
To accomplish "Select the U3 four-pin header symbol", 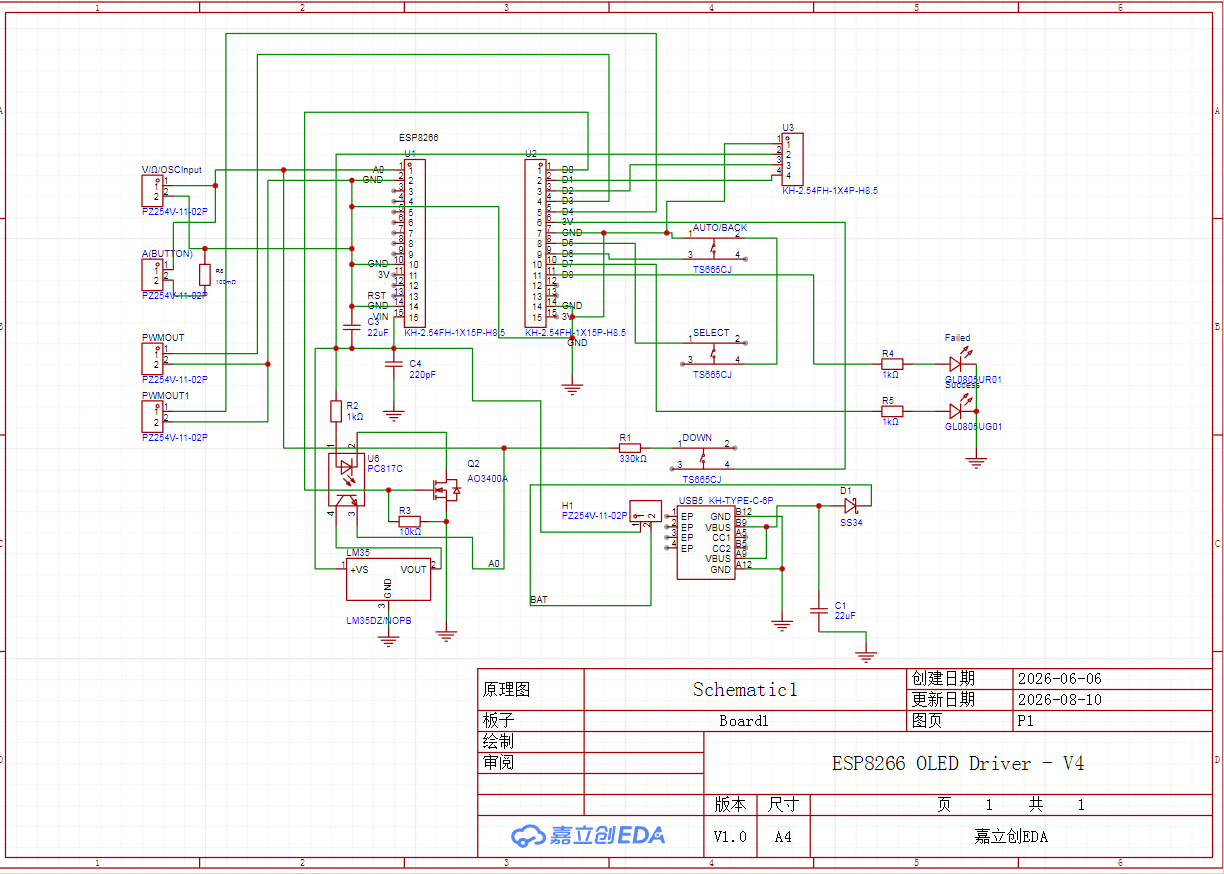I will tap(793, 159).
